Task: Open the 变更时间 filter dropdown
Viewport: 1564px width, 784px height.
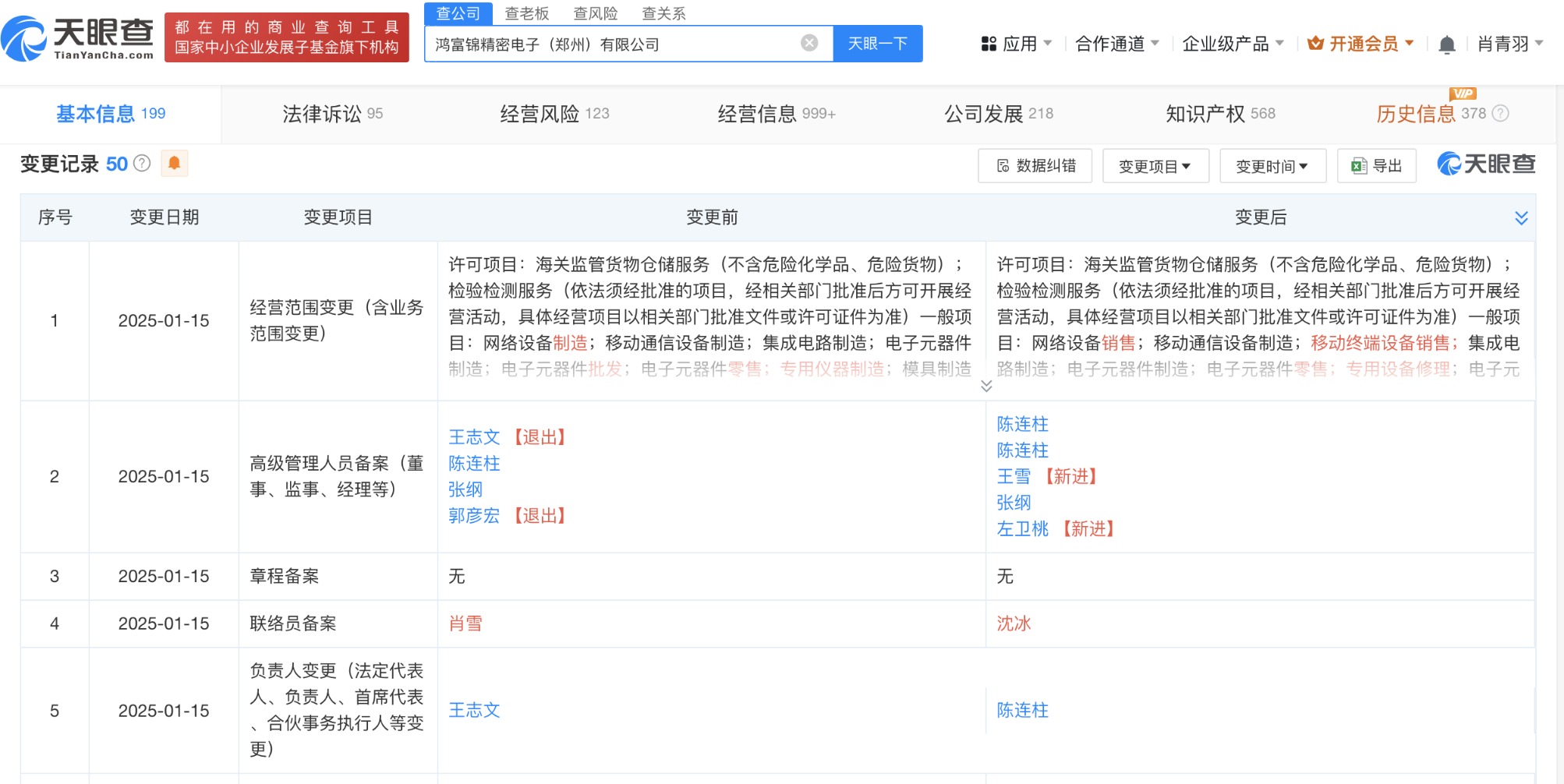Action: [x=1272, y=166]
